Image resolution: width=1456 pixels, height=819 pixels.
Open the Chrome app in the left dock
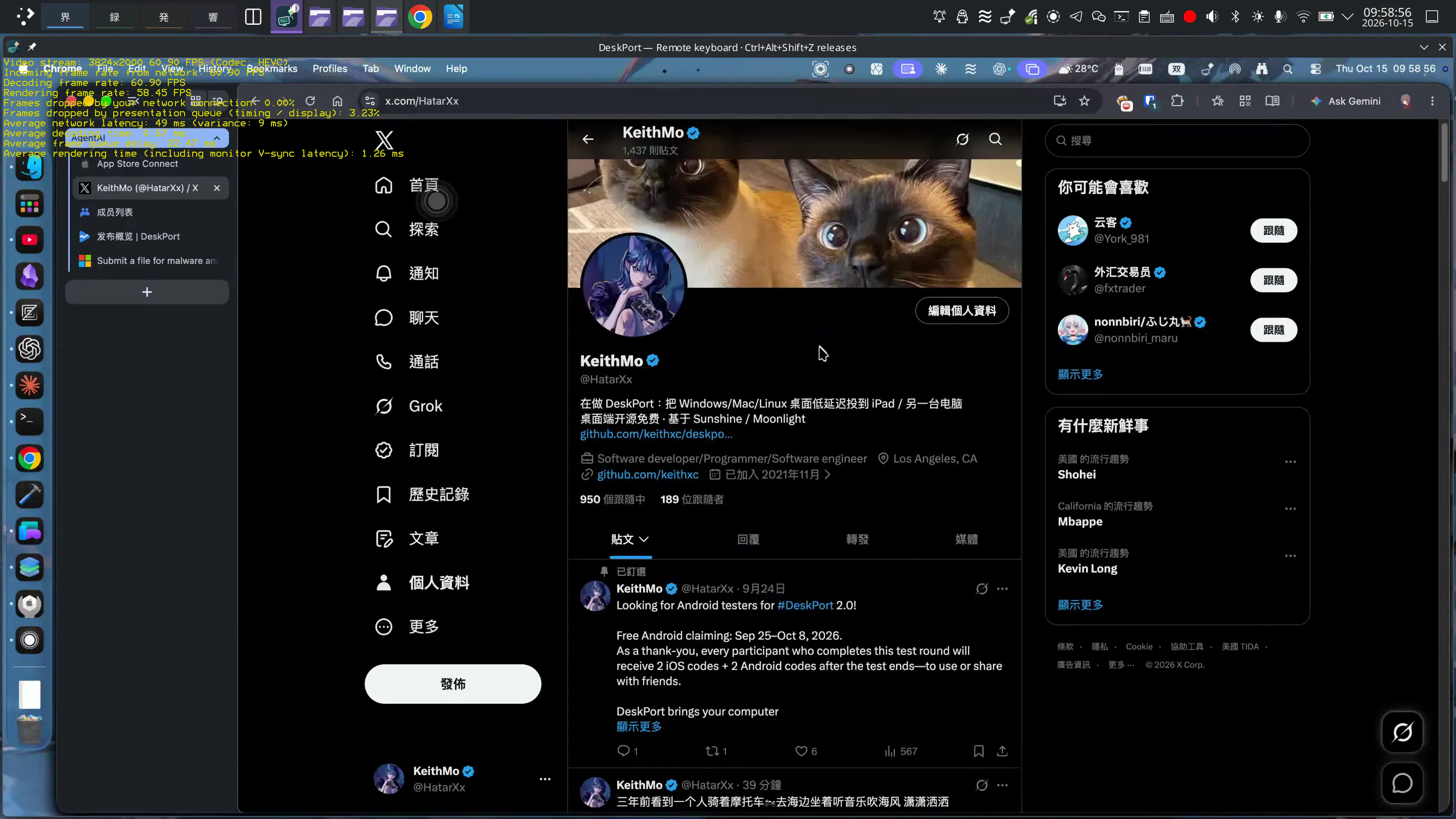click(x=29, y=459)
